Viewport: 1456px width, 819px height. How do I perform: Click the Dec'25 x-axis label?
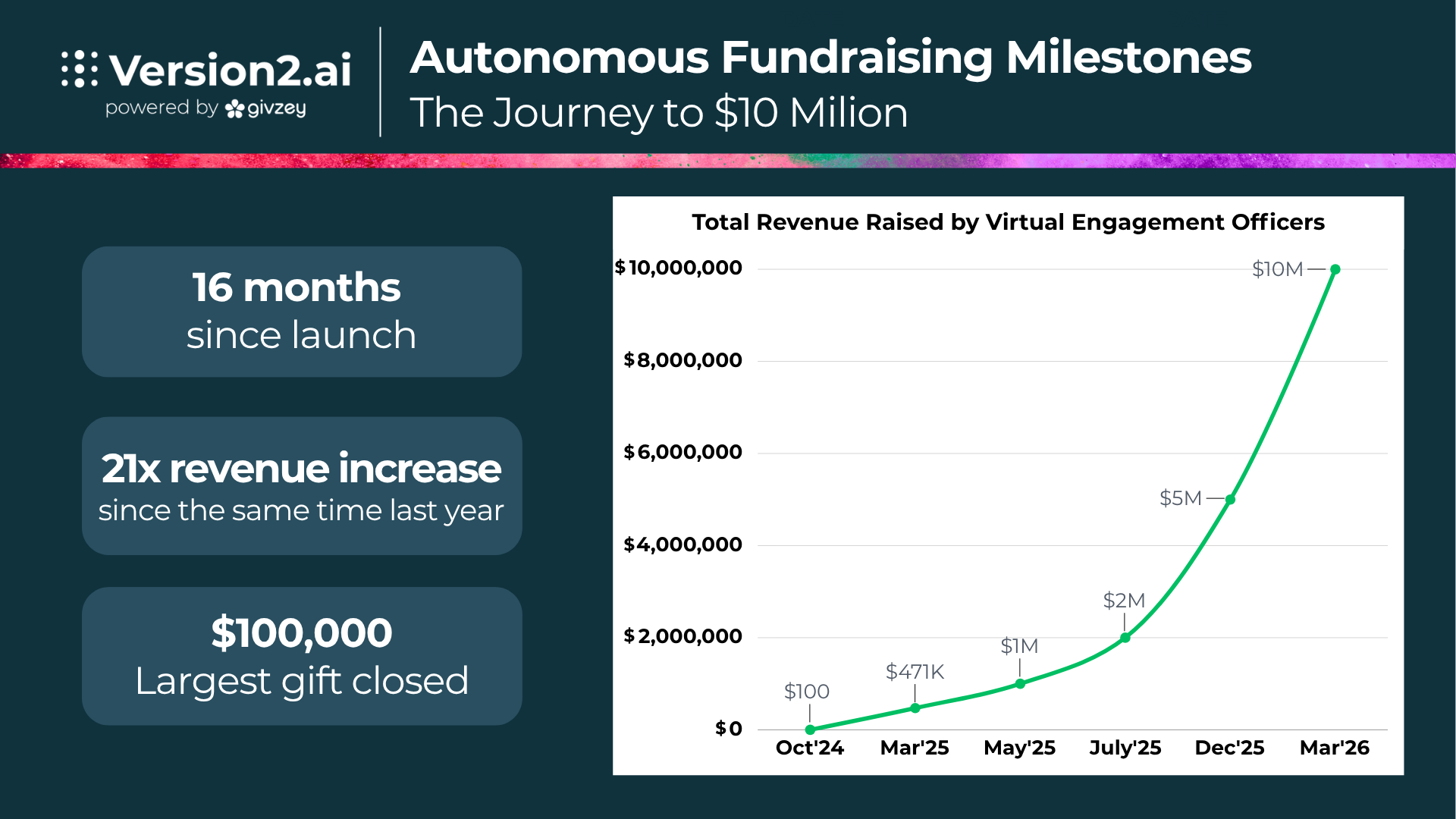(x=1229, y=748)
